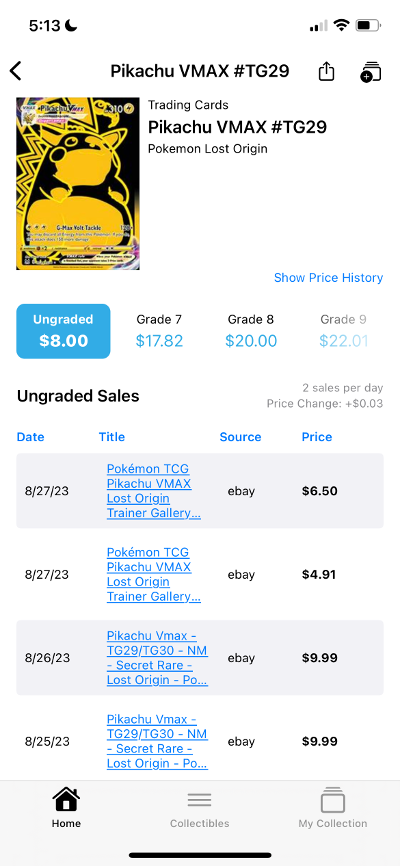Viewport: 400px width, 866px height.
Task: Go to Home tab icon
Action: [x=66, y=800]
